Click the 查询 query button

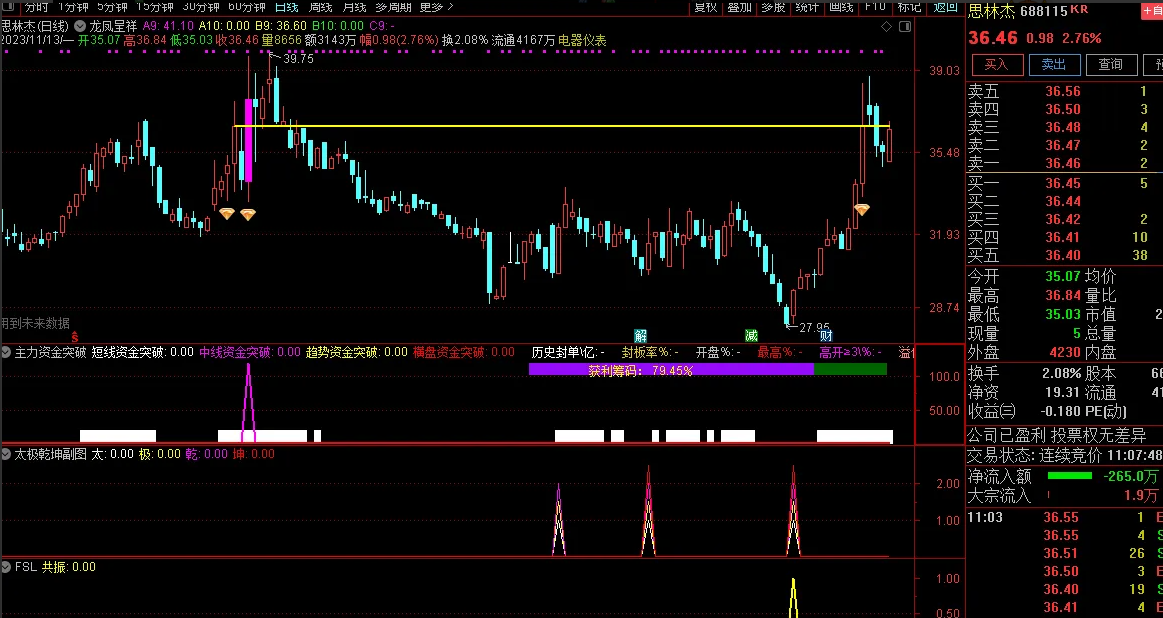click(x=1111, y=64)
